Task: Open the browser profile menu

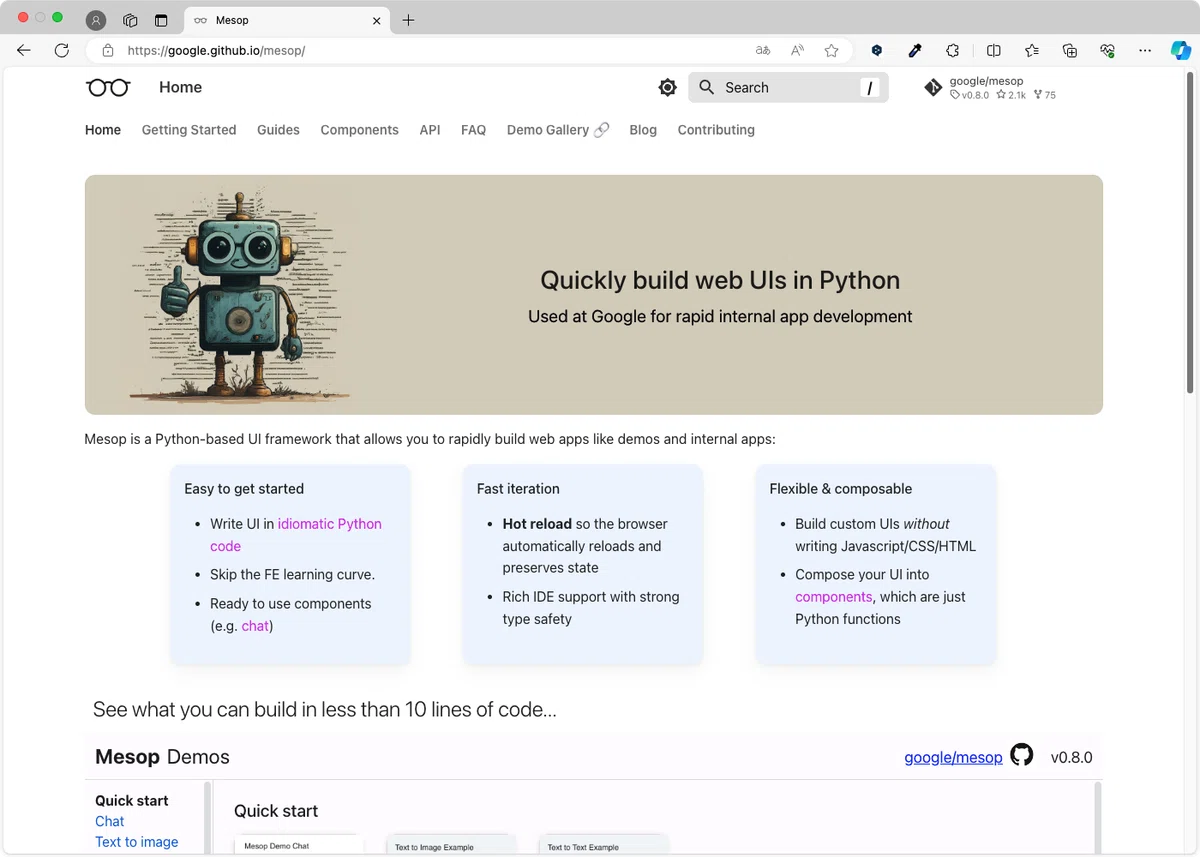Action: [96, 20]
